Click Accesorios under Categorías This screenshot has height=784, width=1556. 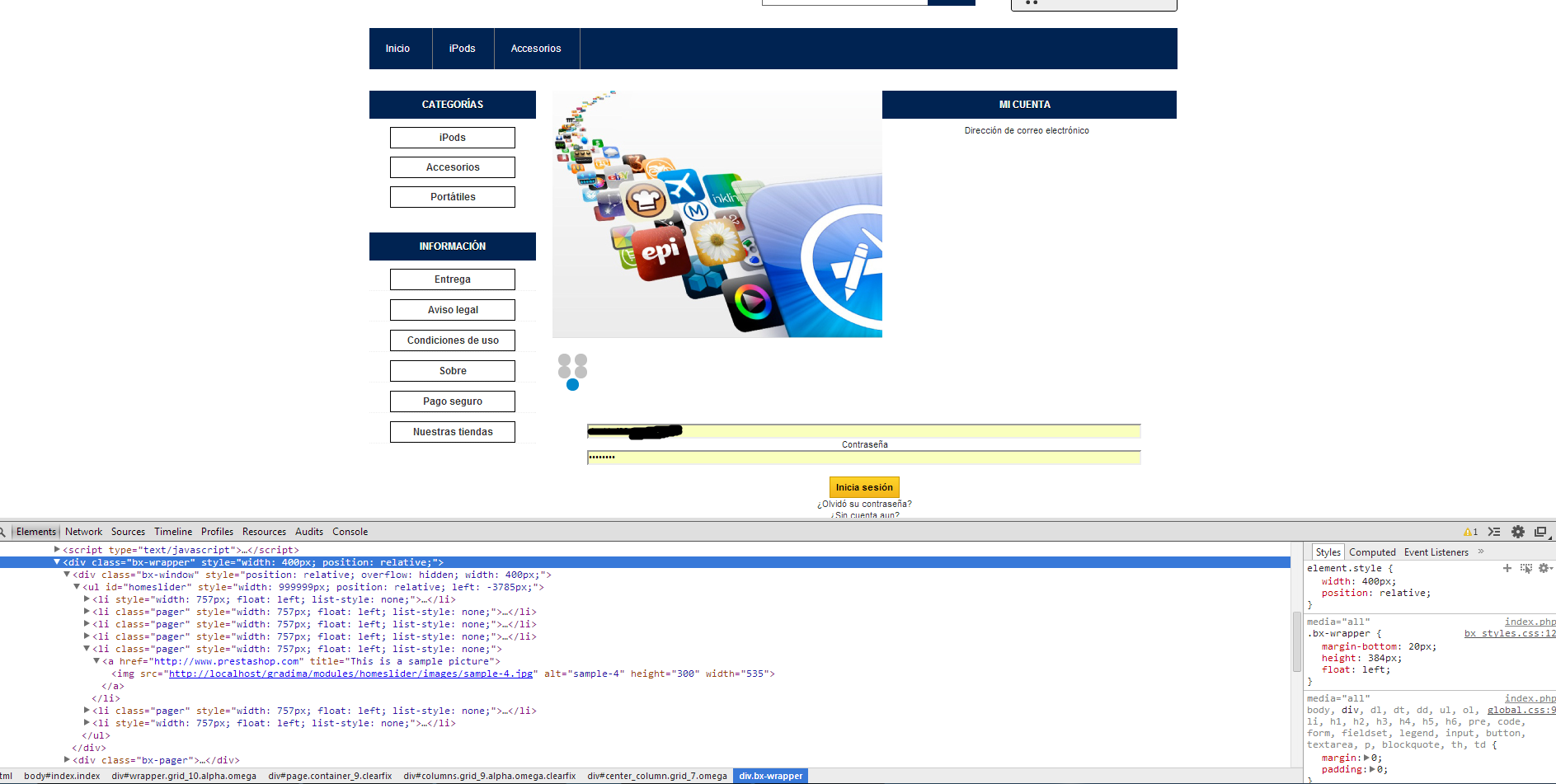pos(453,167)
